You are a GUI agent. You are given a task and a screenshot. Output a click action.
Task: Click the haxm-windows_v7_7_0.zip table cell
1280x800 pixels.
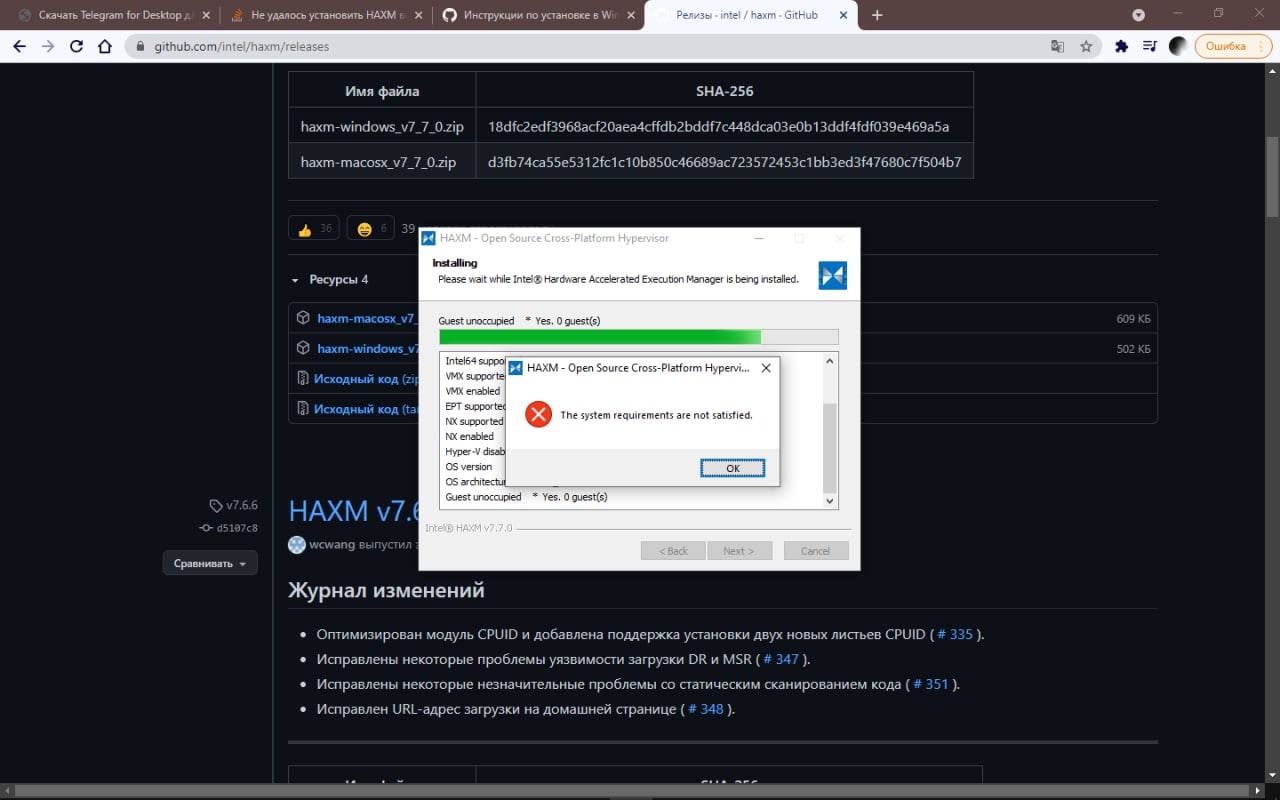382,127
